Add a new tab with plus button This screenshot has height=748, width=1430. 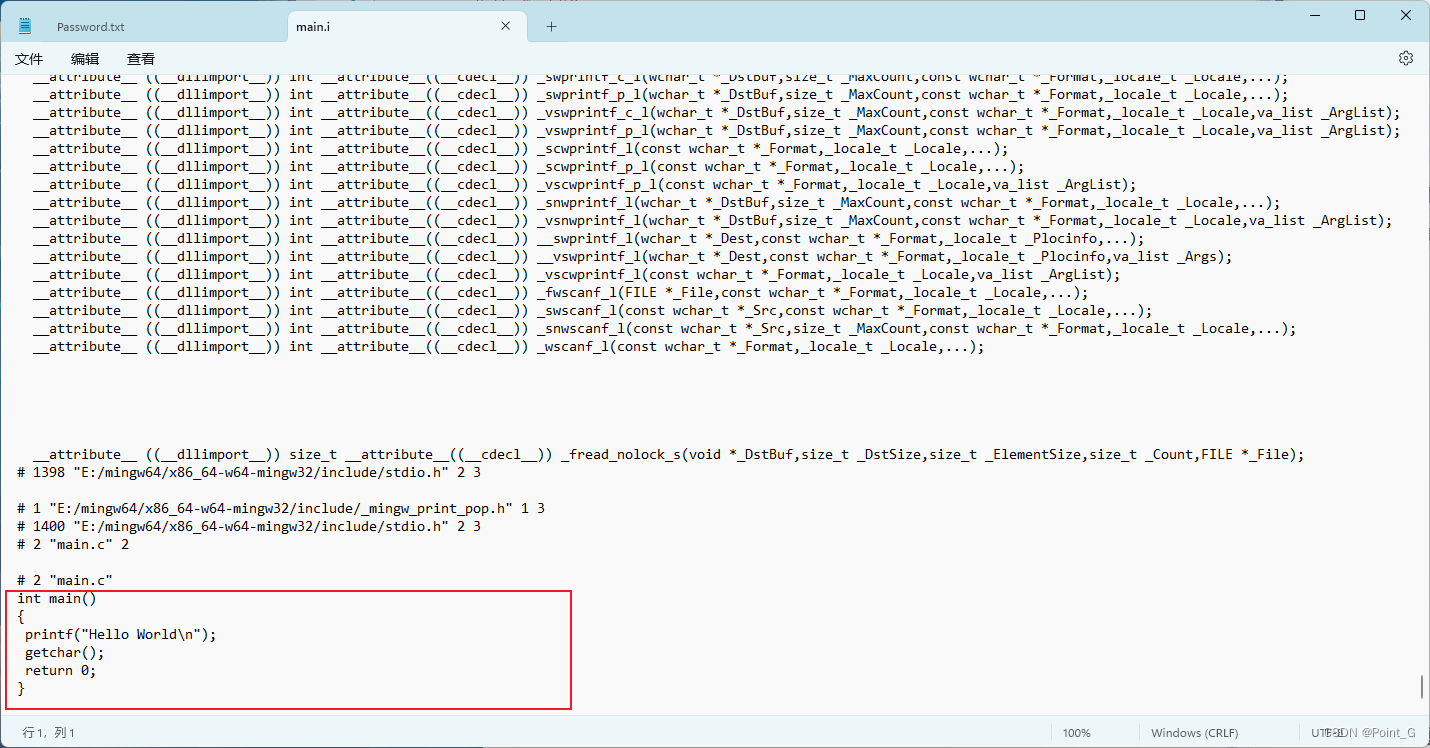(x=551, y=27)
